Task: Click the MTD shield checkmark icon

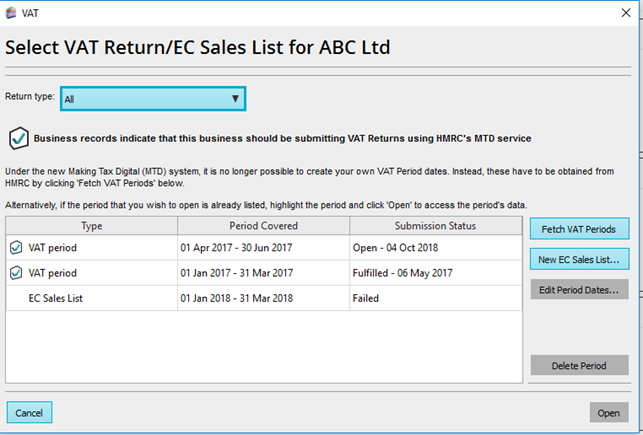Action: tap(18, 137)
